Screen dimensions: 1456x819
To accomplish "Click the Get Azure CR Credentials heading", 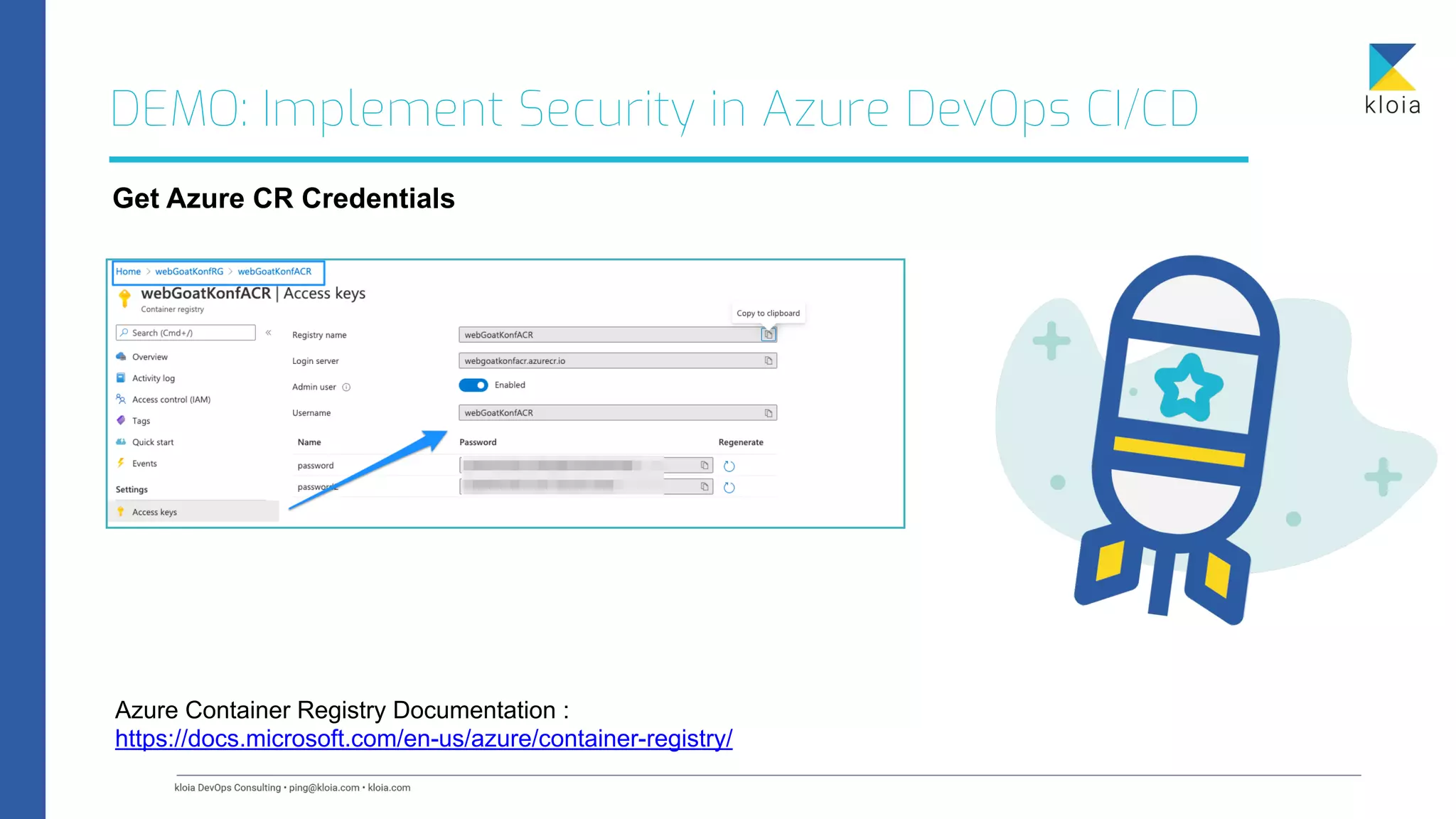I will [284, 198].
